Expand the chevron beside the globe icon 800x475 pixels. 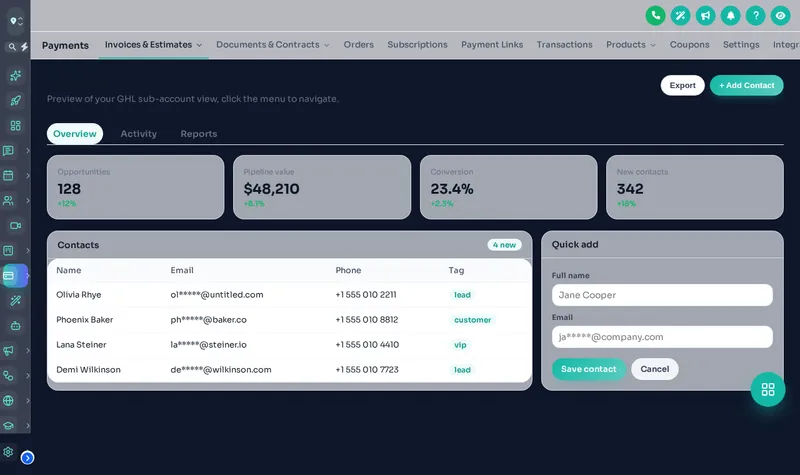pos(28,401)
